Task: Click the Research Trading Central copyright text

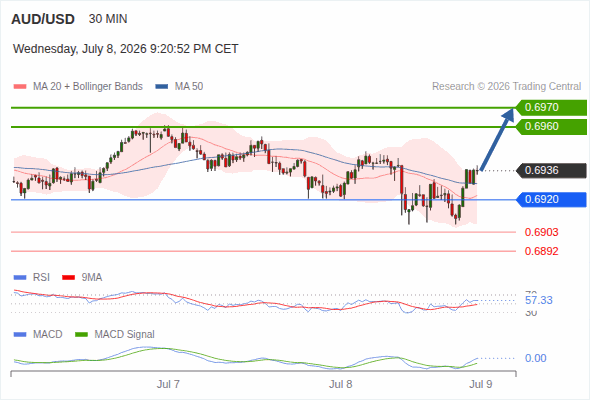Action: (x=506, y=87)
